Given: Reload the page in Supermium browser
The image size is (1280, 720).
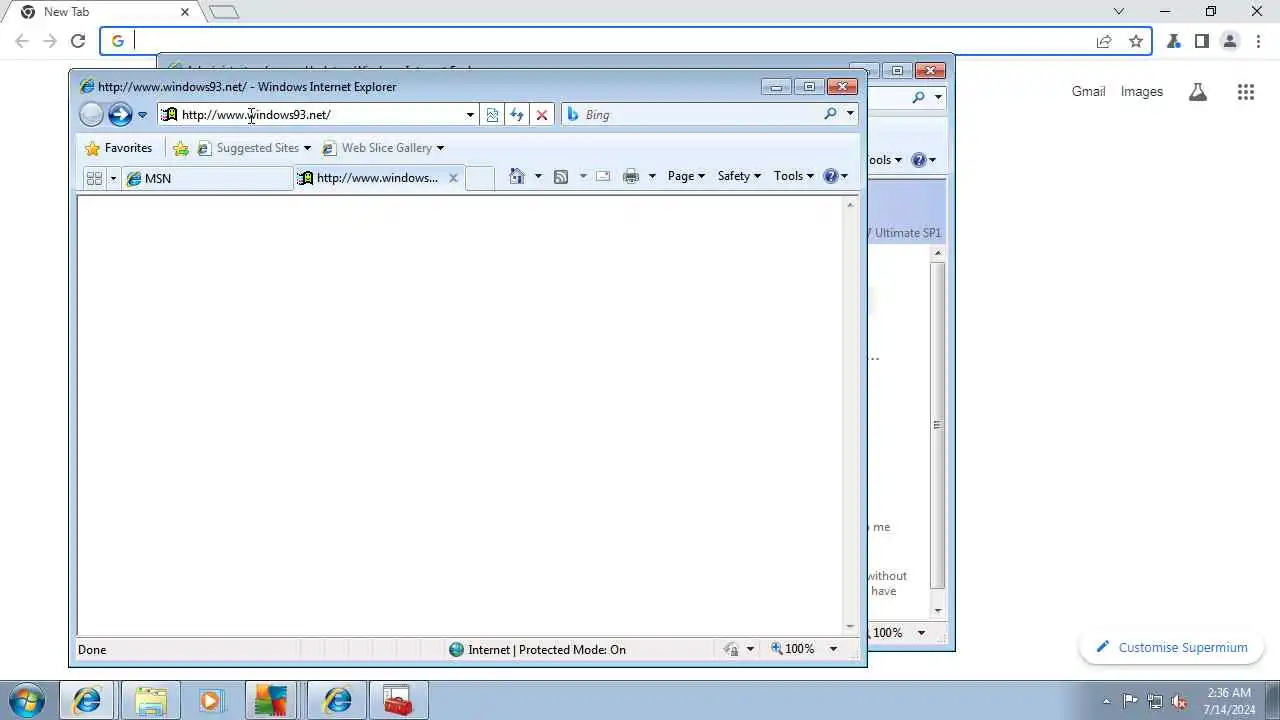Looking at the screenshot, I should (x=78, y=41).
